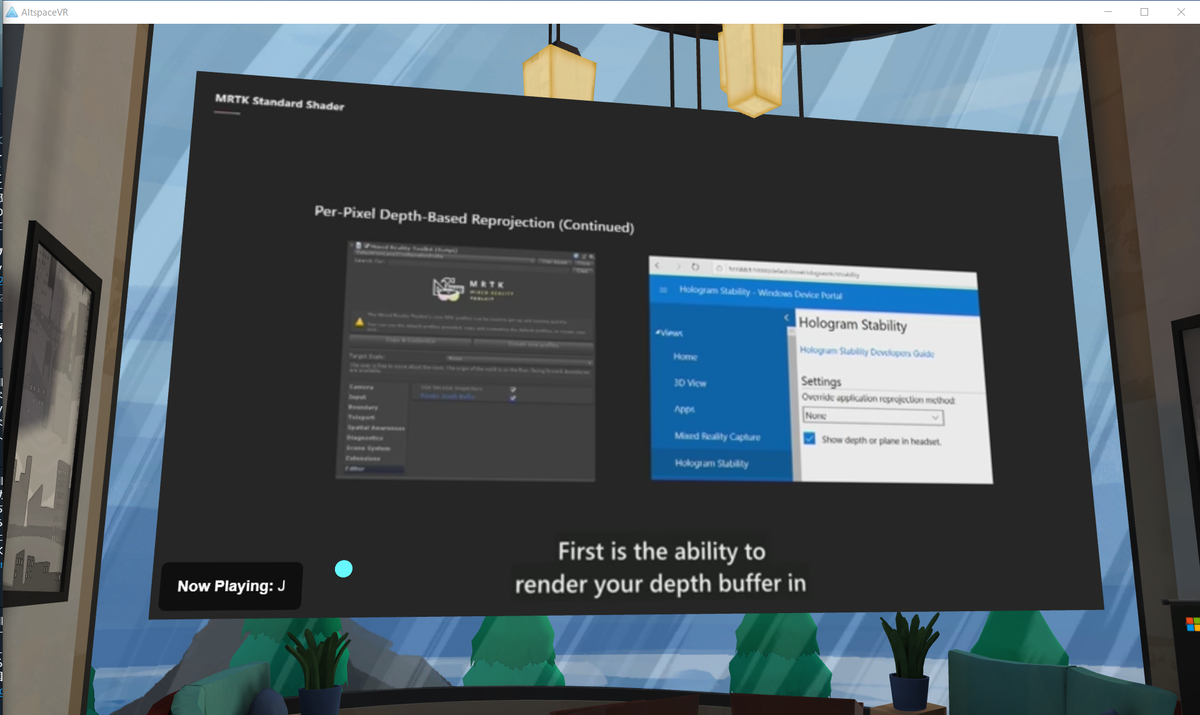Image resolution: width=1200 pixels, height=715 pixels.
Task: Select 3D View in Device Portal sidebar
Action: tap(690, 383)
